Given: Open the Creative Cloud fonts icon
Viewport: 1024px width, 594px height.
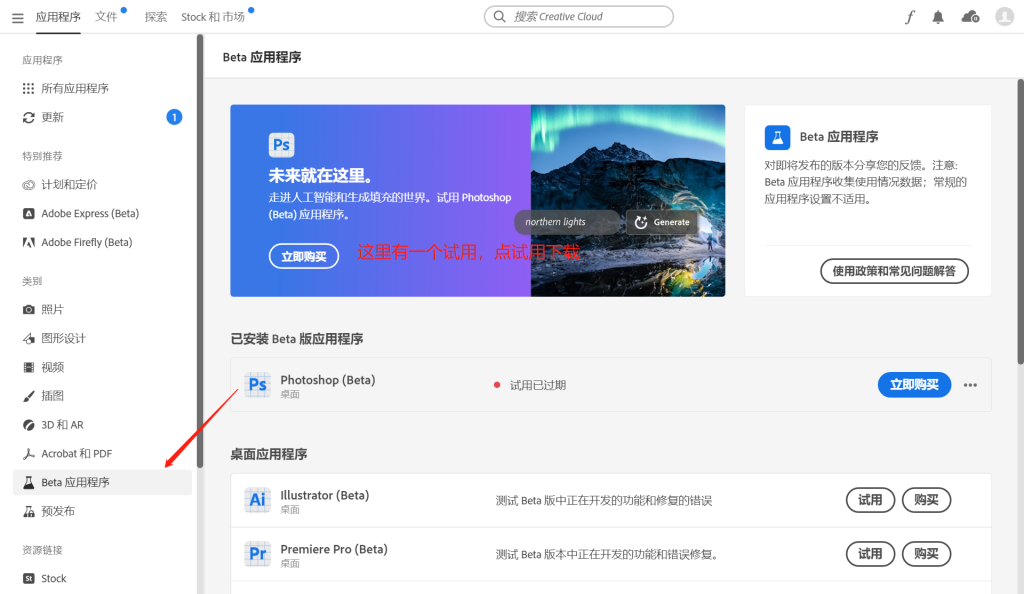Looking at the screenshot, I should 909,17.
